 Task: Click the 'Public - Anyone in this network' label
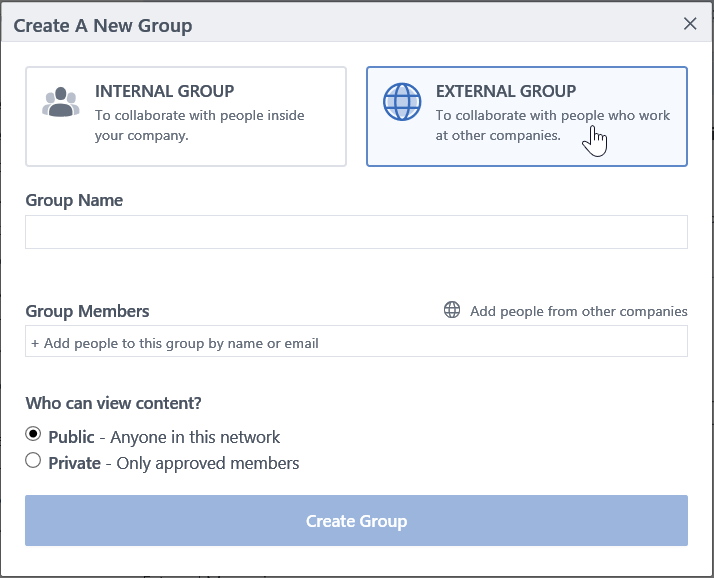[164, 437]
